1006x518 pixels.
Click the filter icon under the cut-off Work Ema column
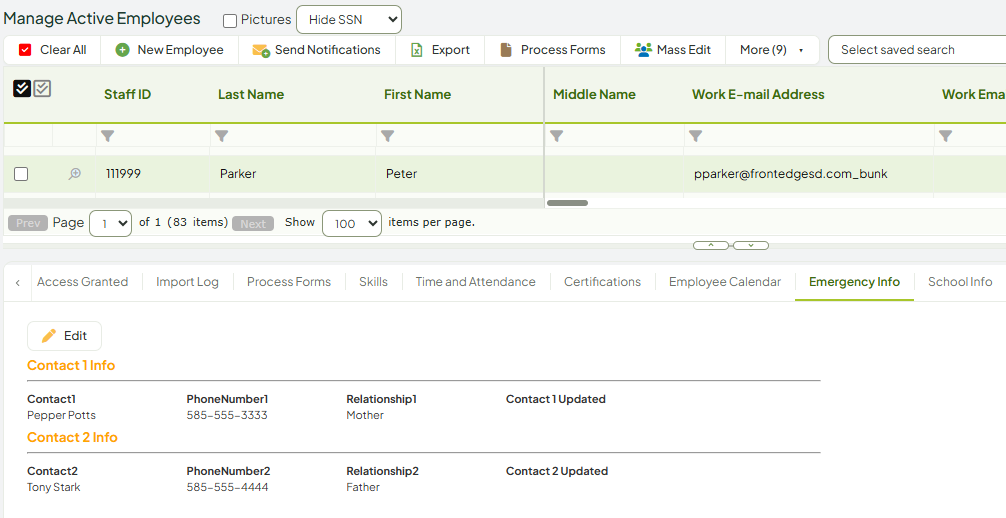point(946,136)
